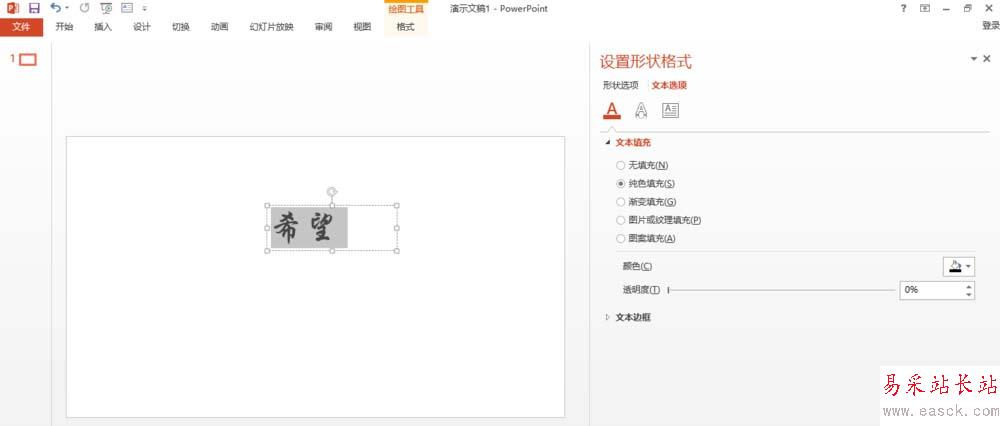Open the format pane options dropdown arrow
This screenshot has height=426, width=1000.
974,59
